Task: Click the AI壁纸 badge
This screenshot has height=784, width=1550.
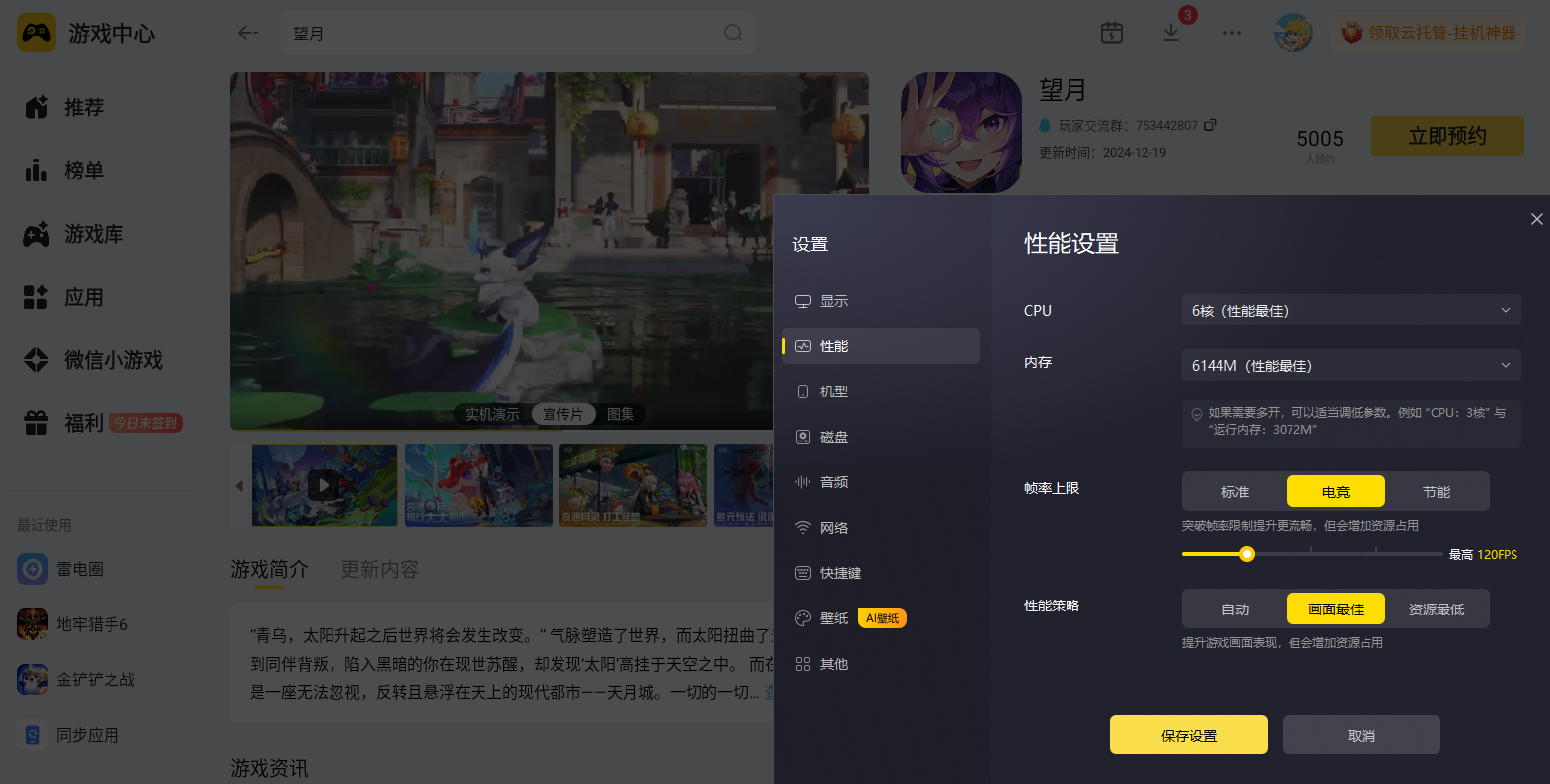Action: click(x=882, y=618)
